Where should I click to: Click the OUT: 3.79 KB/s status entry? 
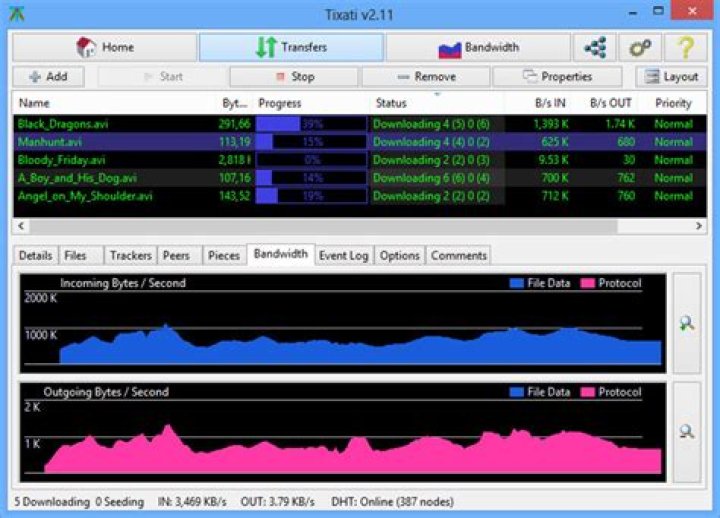pyautogui.click(x=277, y=502)
